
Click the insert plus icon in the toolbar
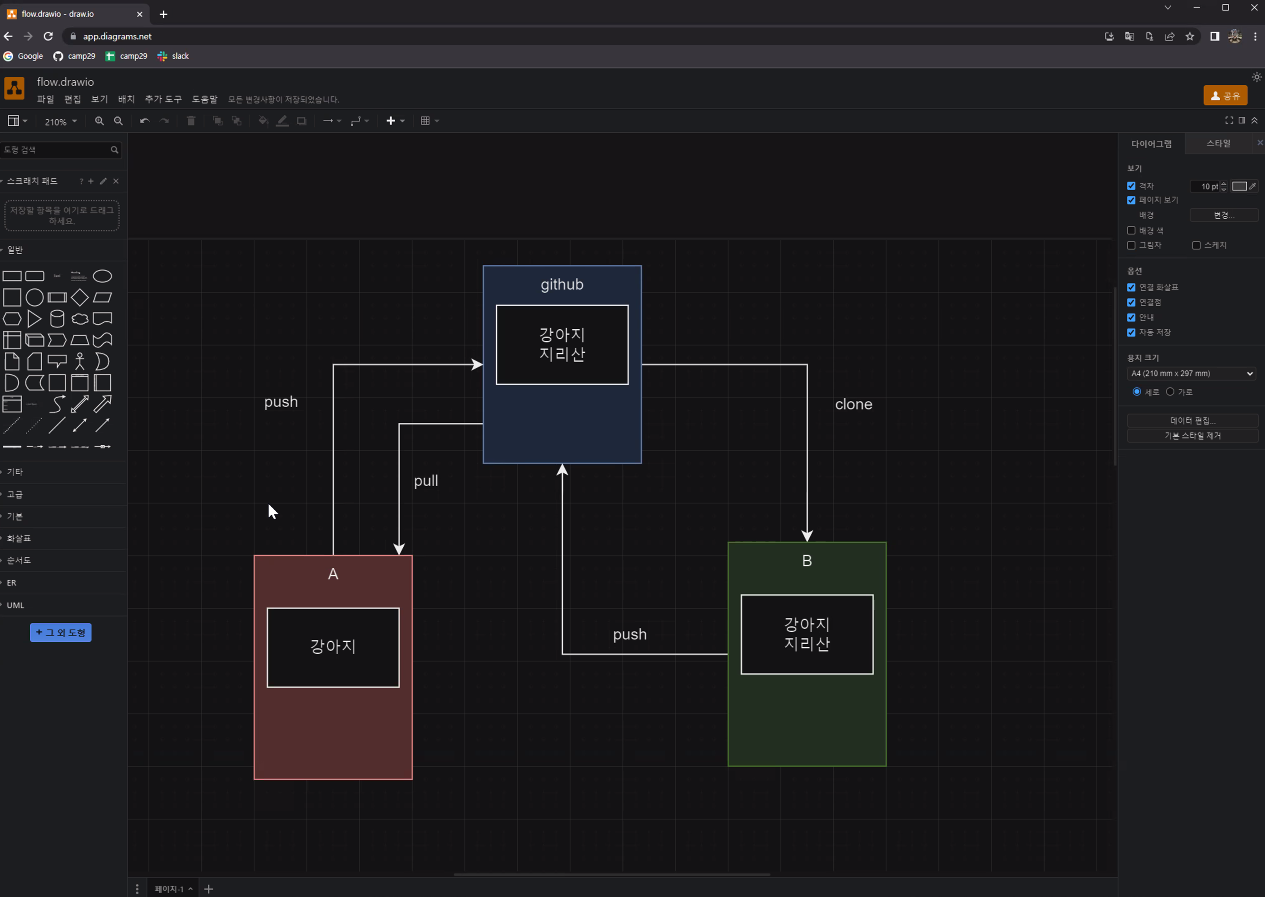click(x=391, y=121)
